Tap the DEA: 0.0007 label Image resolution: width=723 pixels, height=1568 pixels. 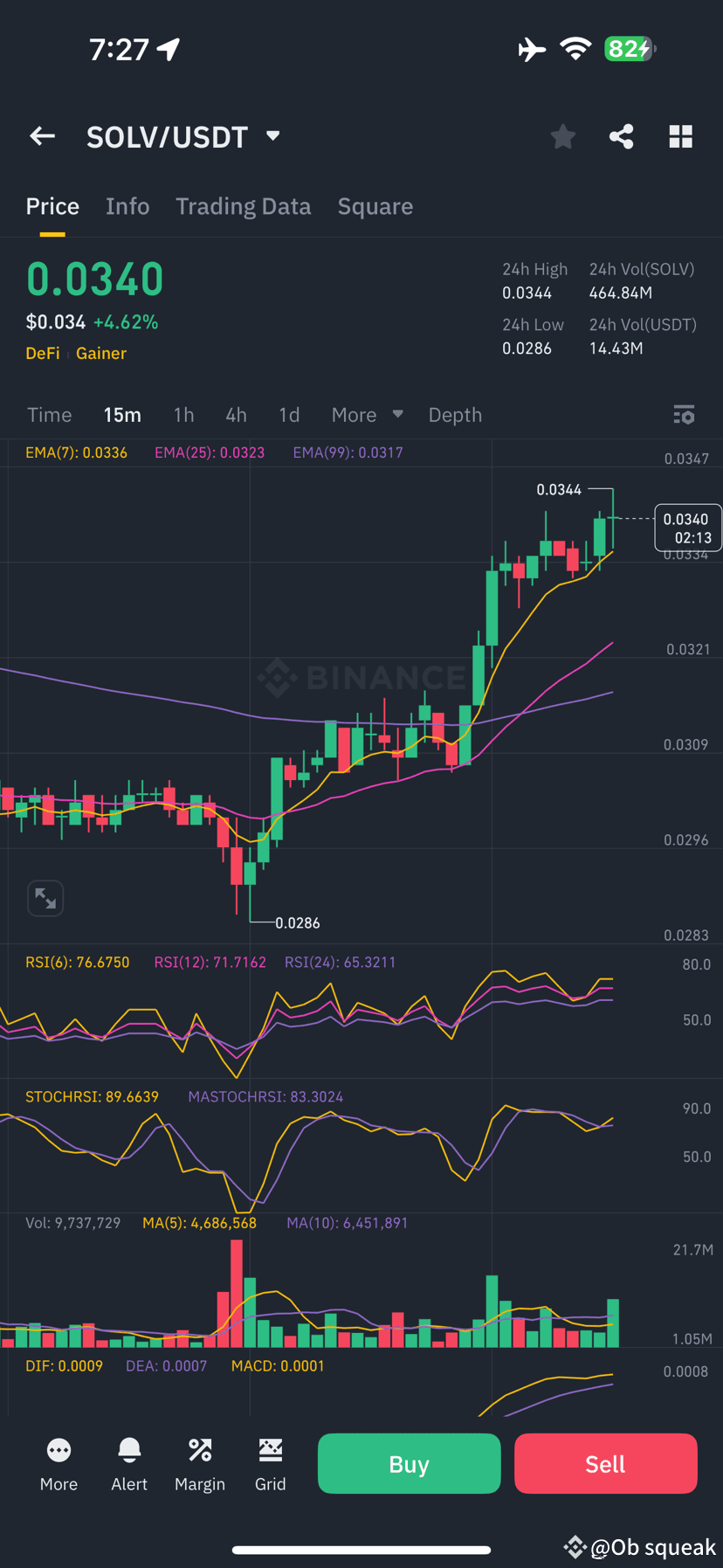click(x=166, y=1365)
